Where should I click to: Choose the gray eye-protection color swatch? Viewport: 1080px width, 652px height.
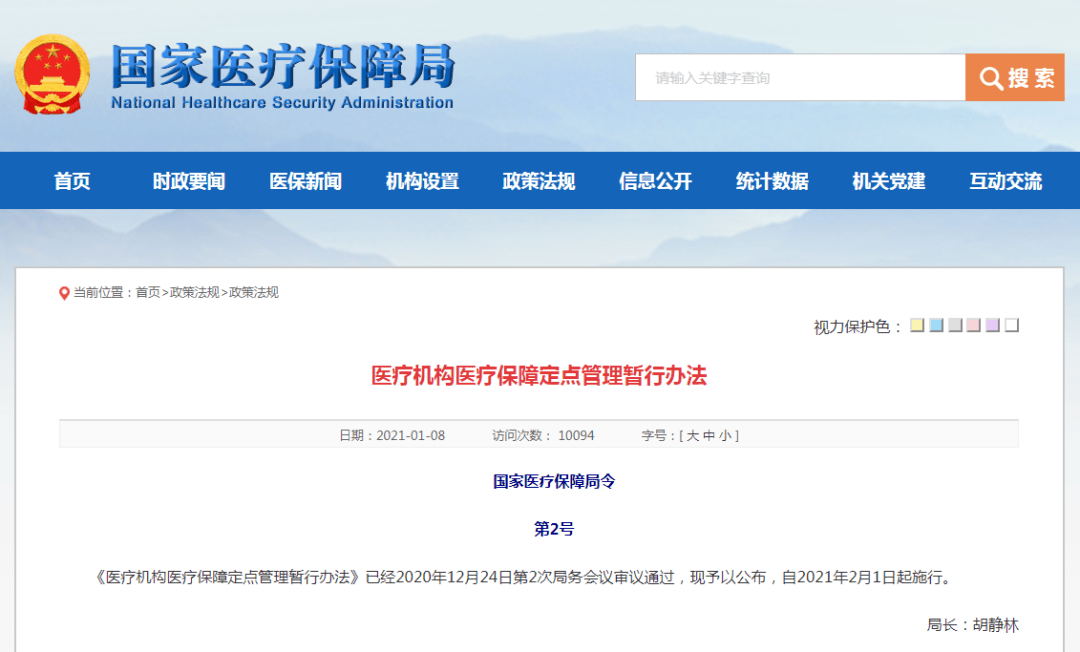click(955, 325)
